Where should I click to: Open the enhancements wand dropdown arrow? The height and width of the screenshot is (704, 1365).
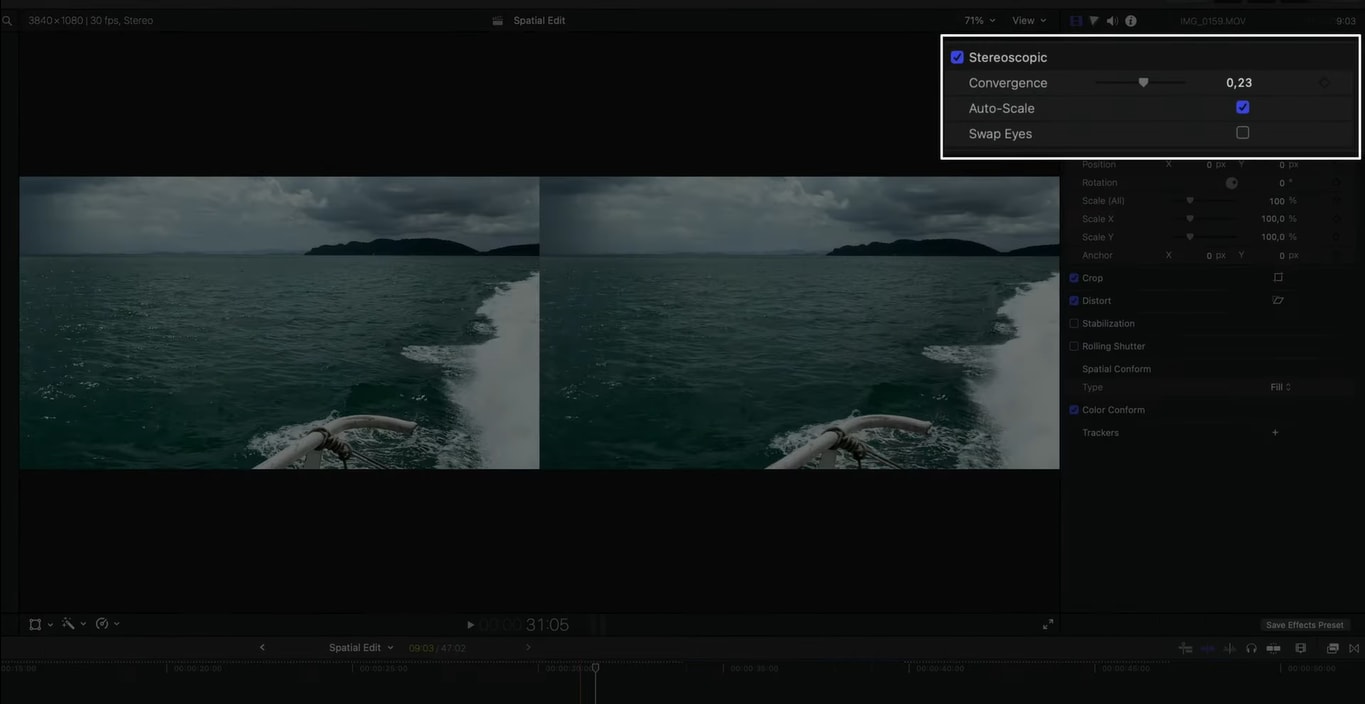[x=83, y=624]
